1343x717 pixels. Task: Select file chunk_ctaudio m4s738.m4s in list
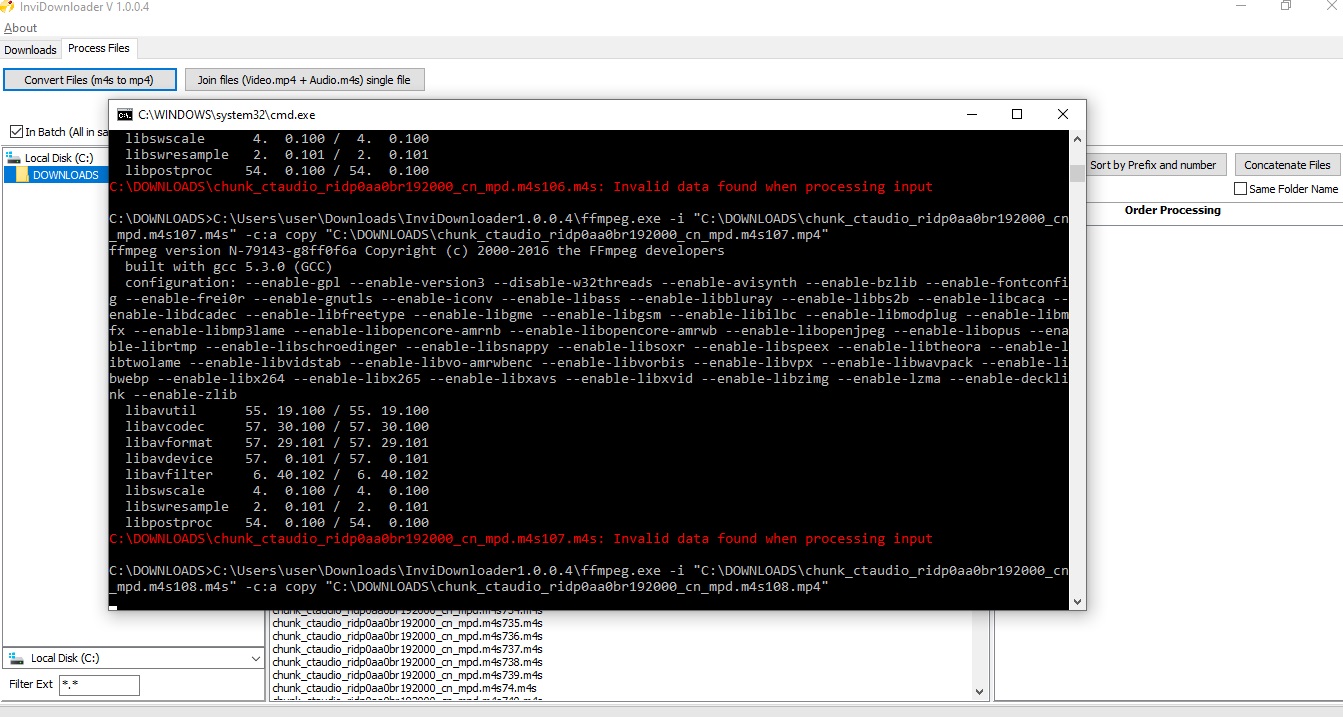tap(407, 661)
